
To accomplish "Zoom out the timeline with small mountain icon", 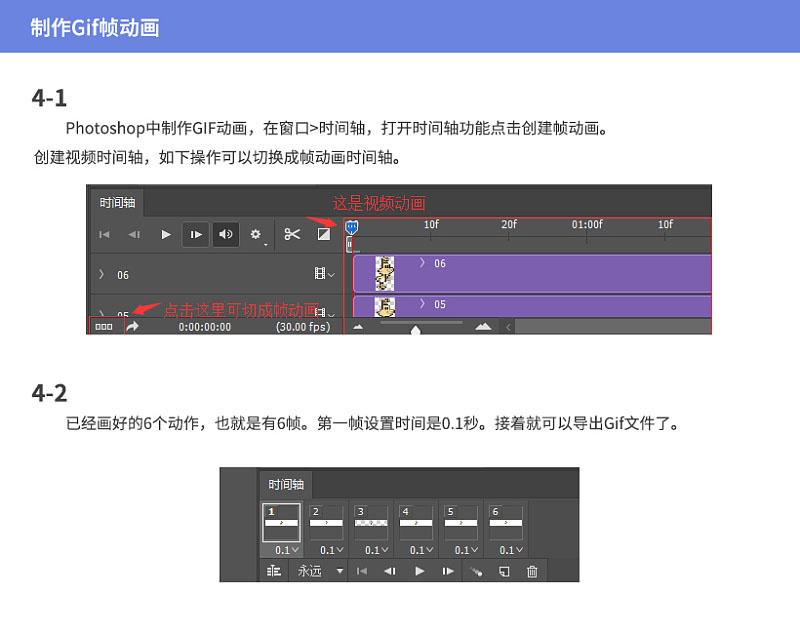I will tap(358, 327).
